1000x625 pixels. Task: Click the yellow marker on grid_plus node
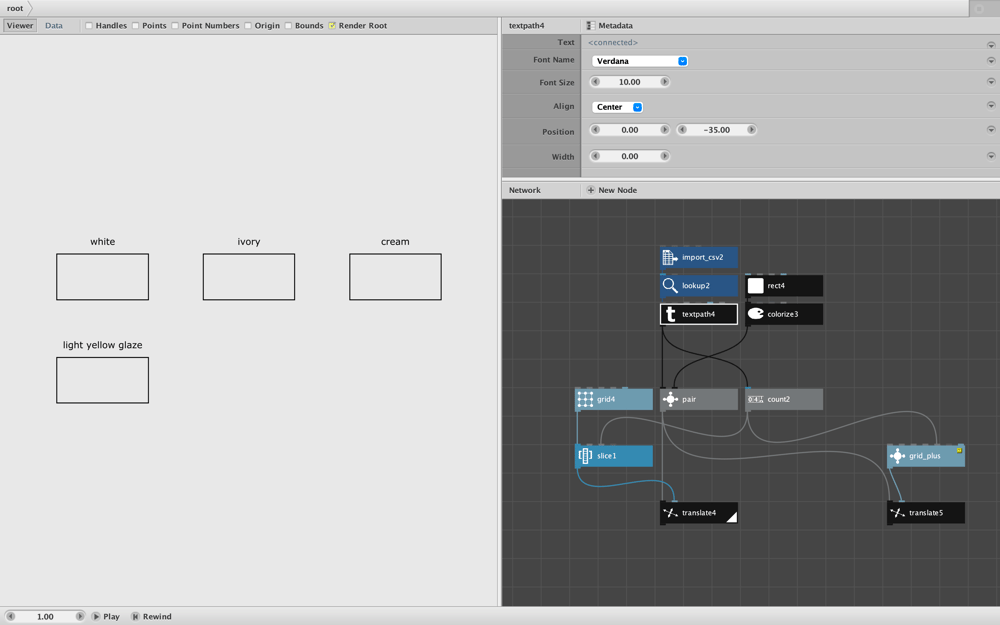point(959,450)
